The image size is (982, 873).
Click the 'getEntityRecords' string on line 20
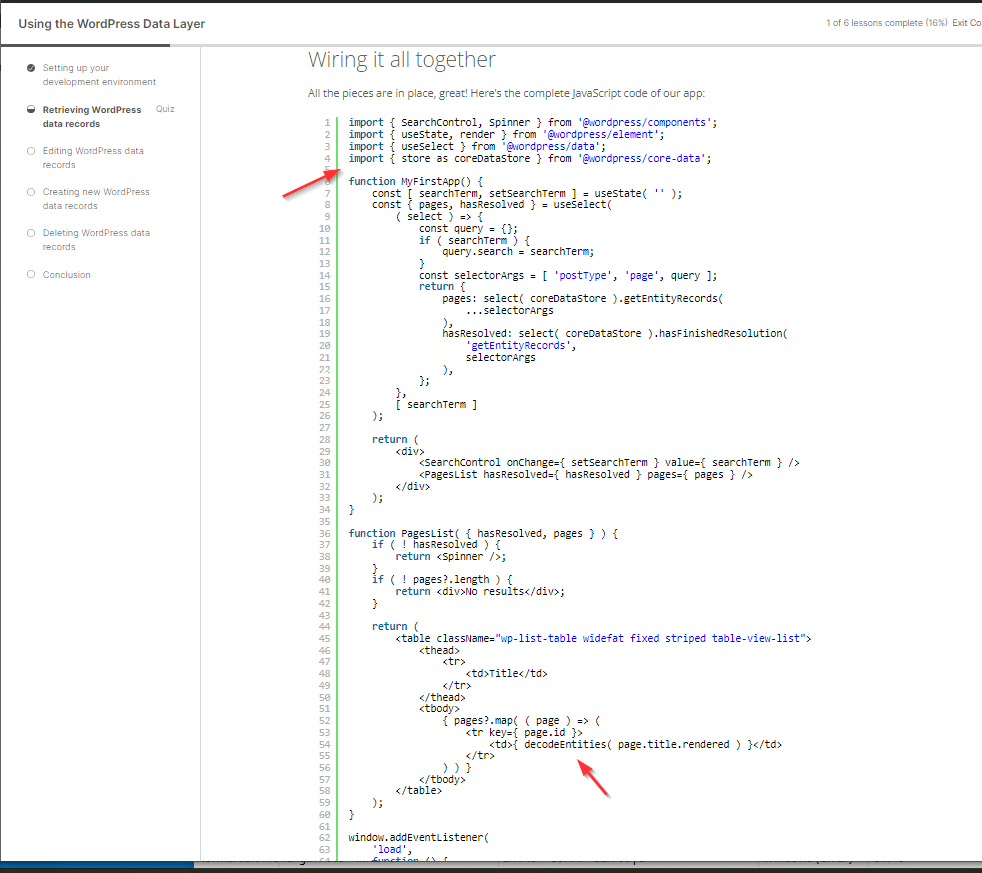[x=520, y=346]
